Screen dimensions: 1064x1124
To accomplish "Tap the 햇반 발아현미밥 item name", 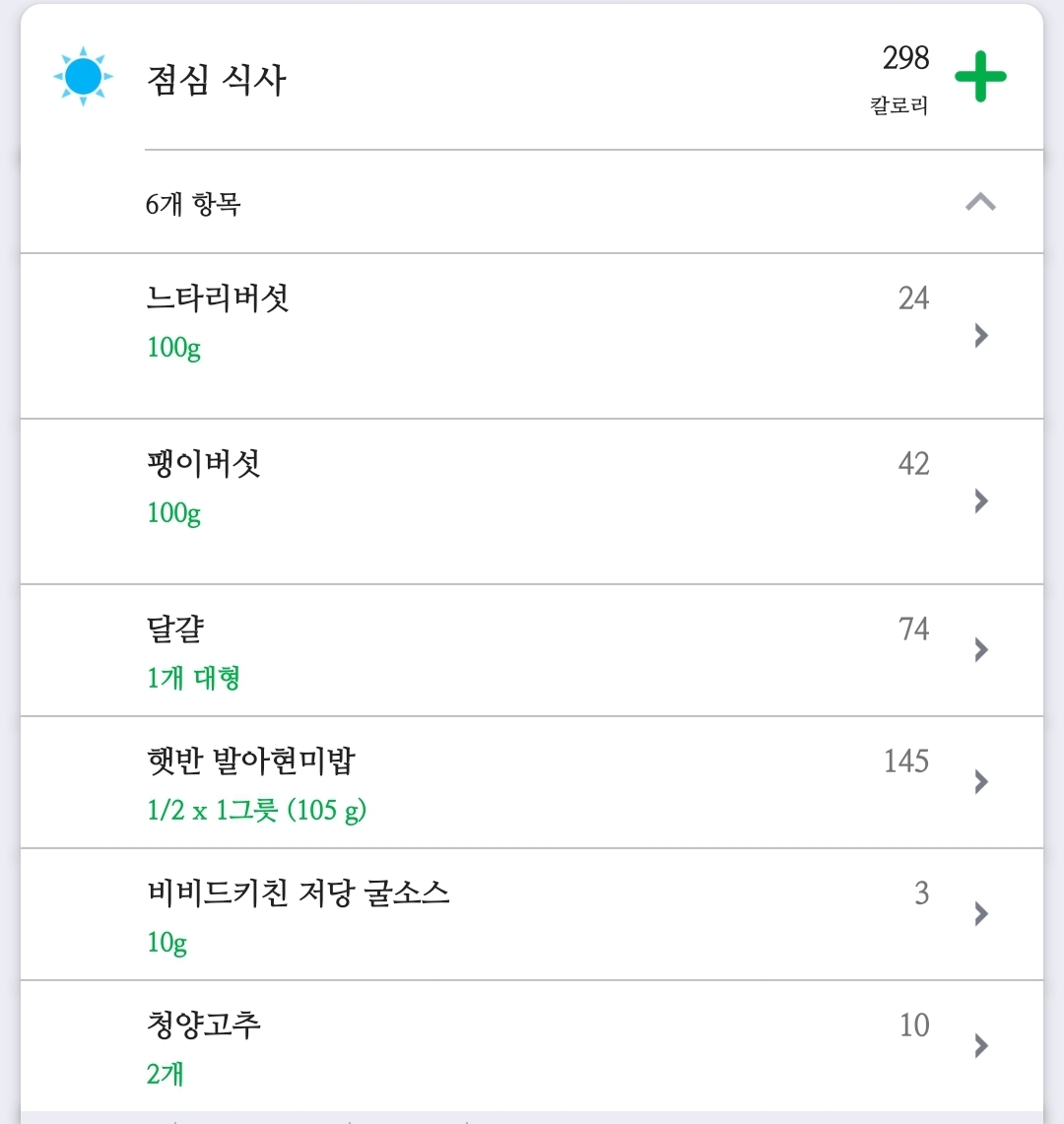I will click(x=251, y=760).
